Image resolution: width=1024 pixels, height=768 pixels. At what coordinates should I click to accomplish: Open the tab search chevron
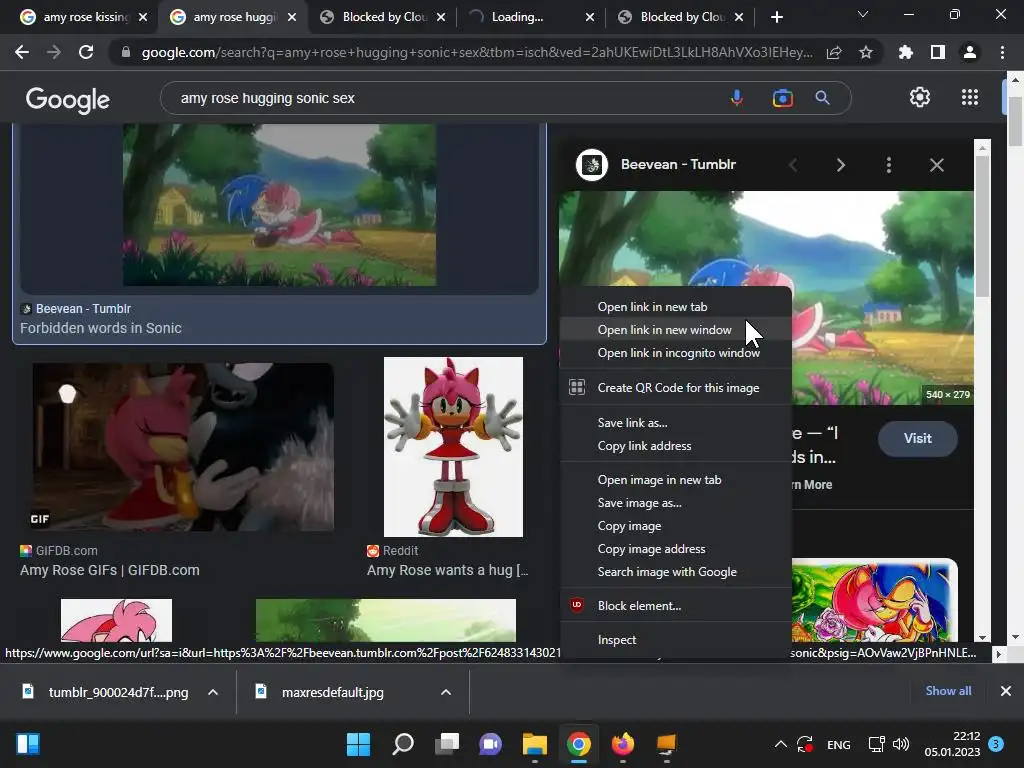863,14
